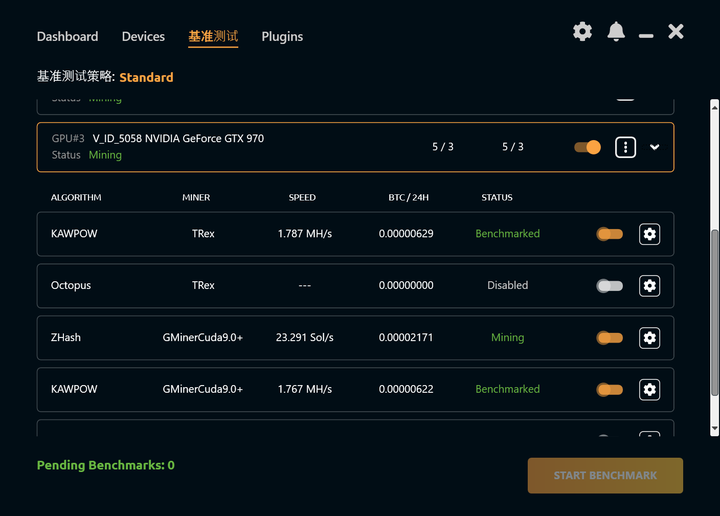Open the settings gear in top bar
Screen dimensions: 720x516
[x=582, y=32]
